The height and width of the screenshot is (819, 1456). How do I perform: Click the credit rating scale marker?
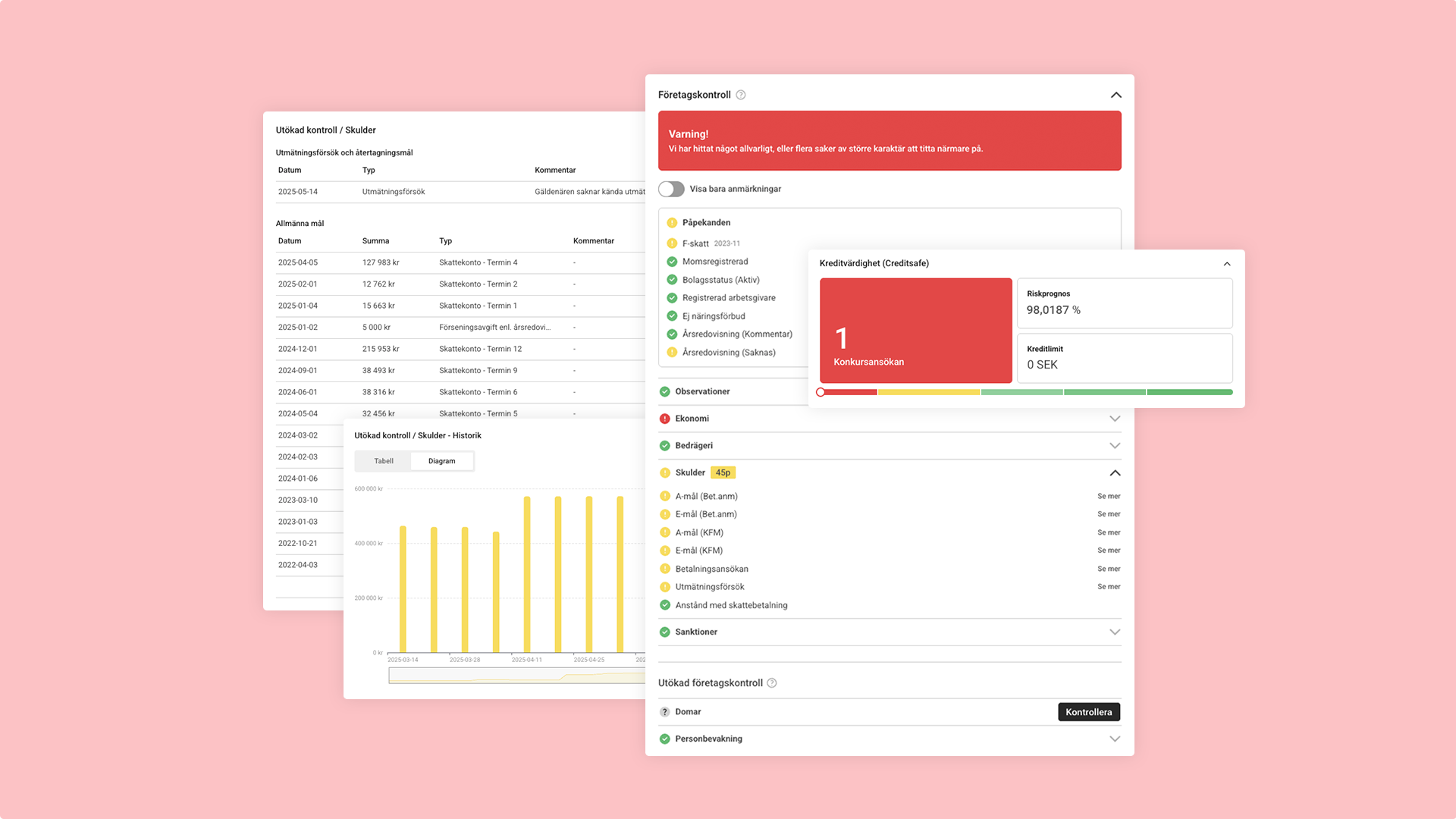821,392
